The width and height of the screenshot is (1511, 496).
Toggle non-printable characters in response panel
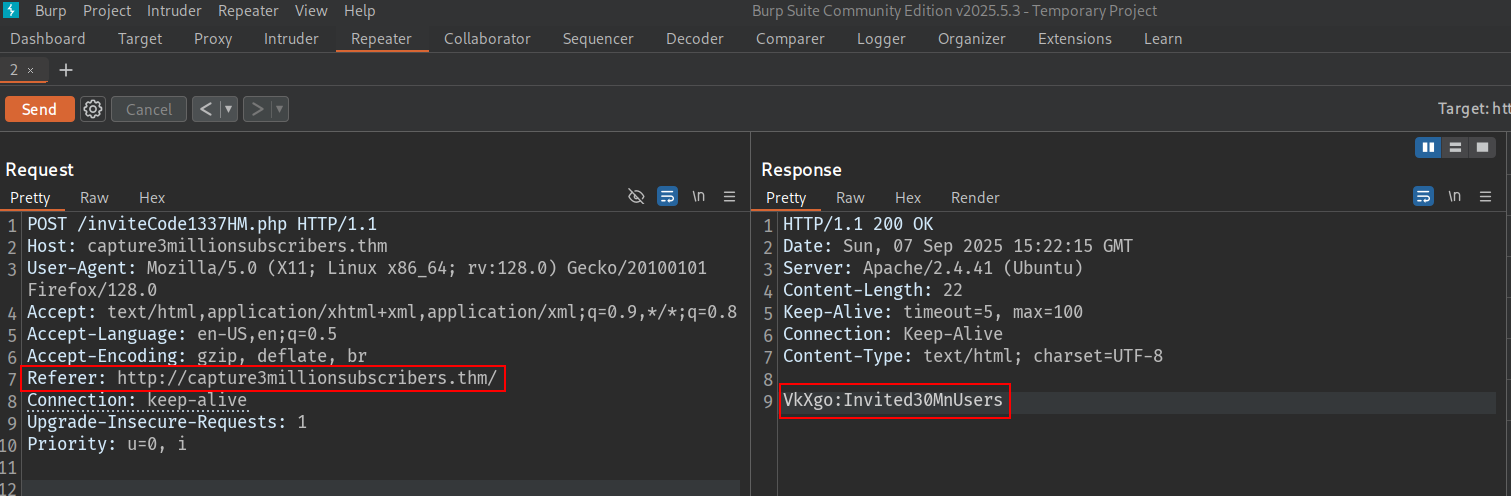click(1454, 197)
